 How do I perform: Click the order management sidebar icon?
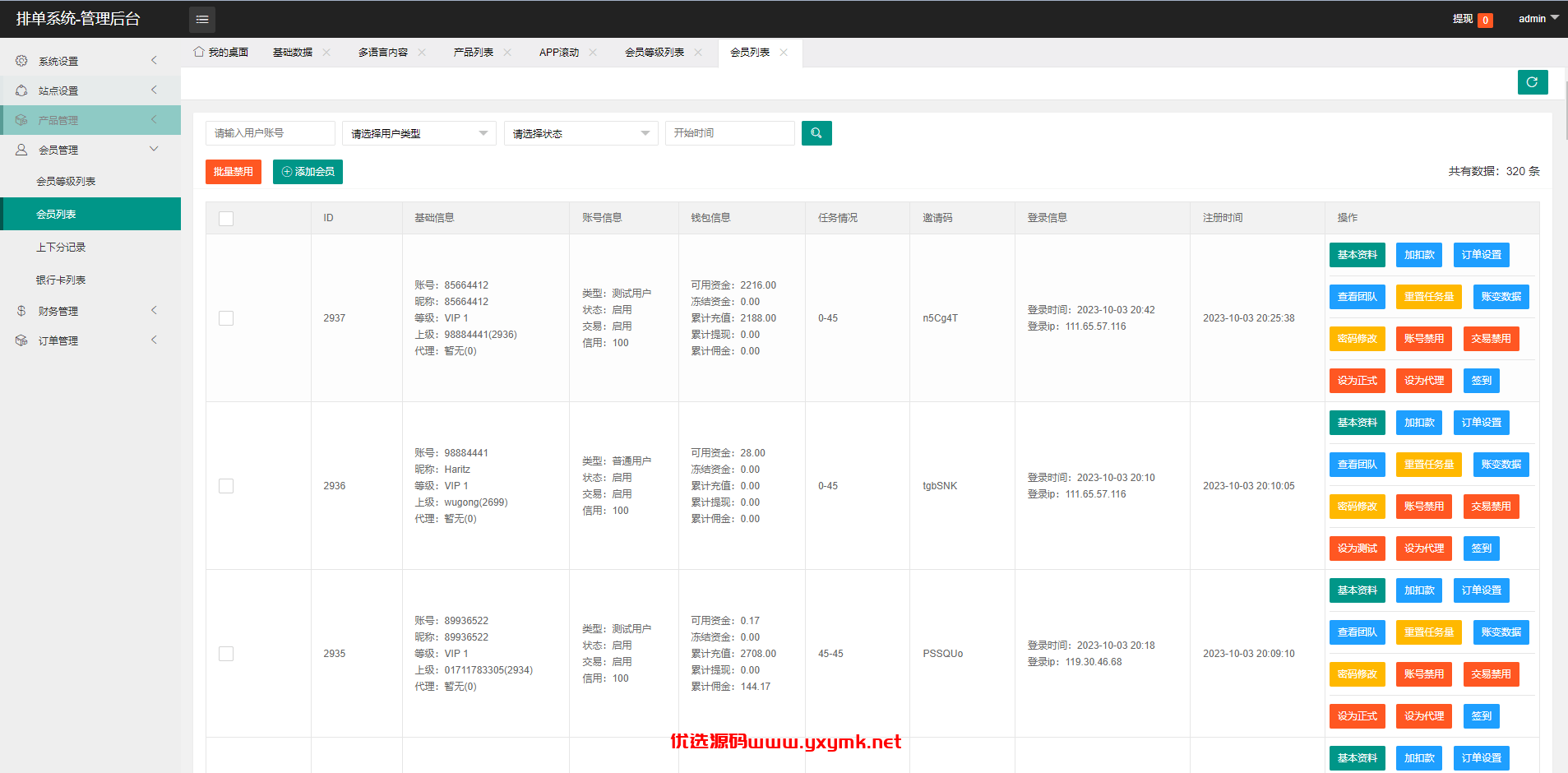pyautogui.click(x=21, y=340)
